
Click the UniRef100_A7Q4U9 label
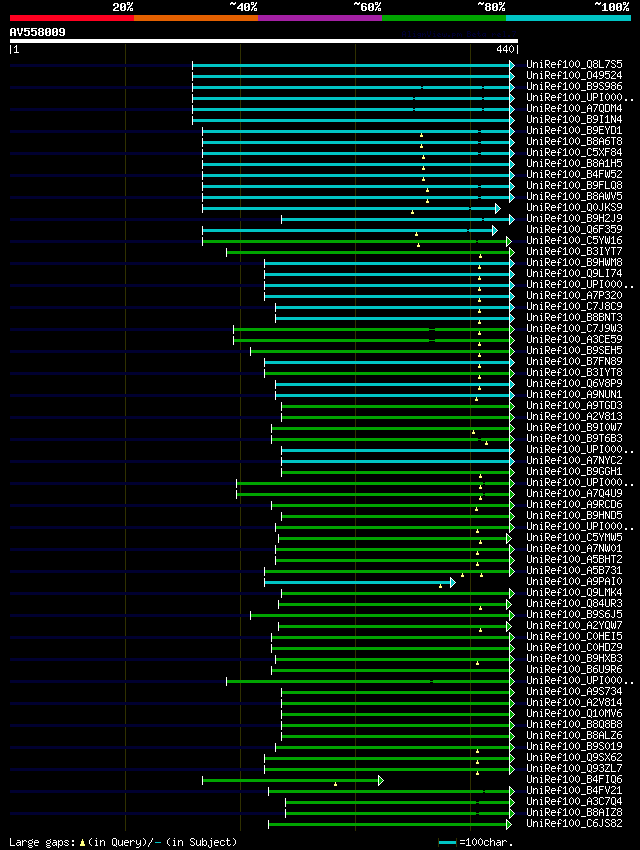point(574,493)
